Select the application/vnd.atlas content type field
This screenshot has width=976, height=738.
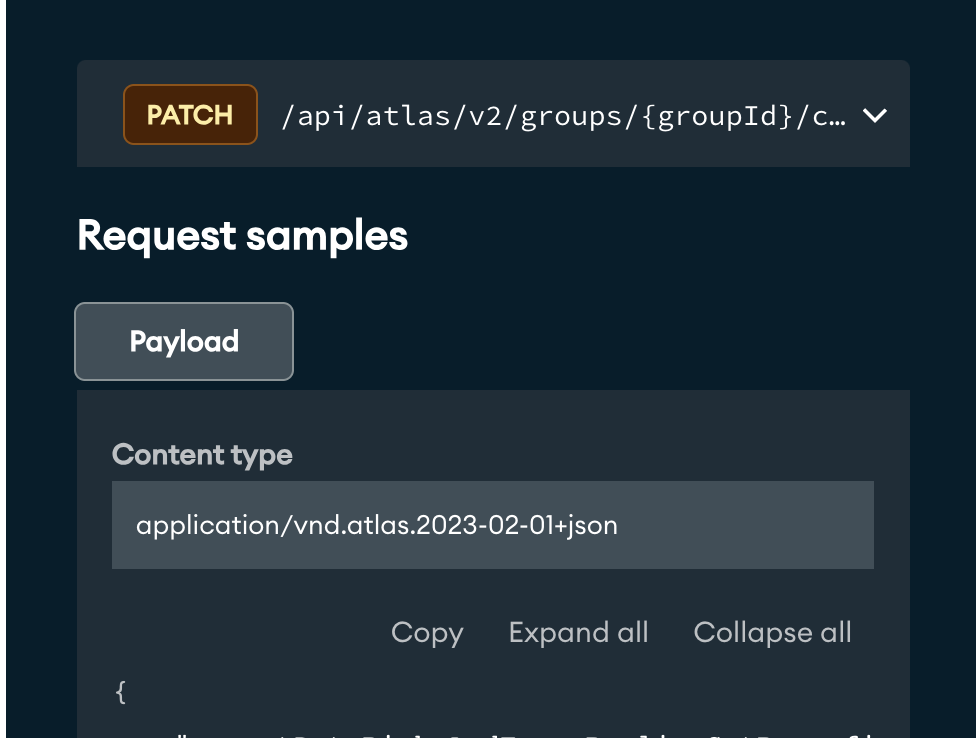pos(492,525)
